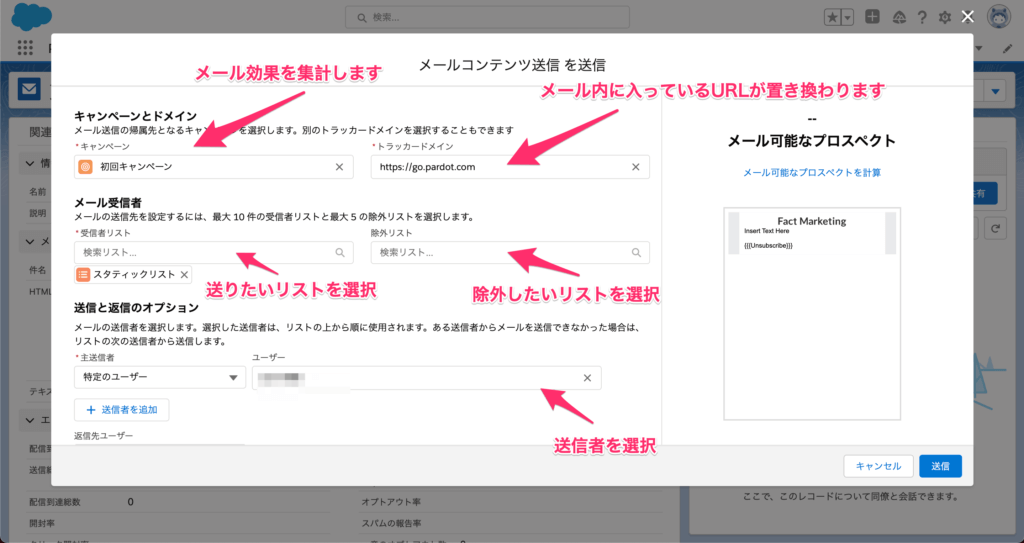The height and width of the screenshot is (543, 1024).
Task: Click the 初回キャンペーン campaign field text
Action: tap(136, 167)
